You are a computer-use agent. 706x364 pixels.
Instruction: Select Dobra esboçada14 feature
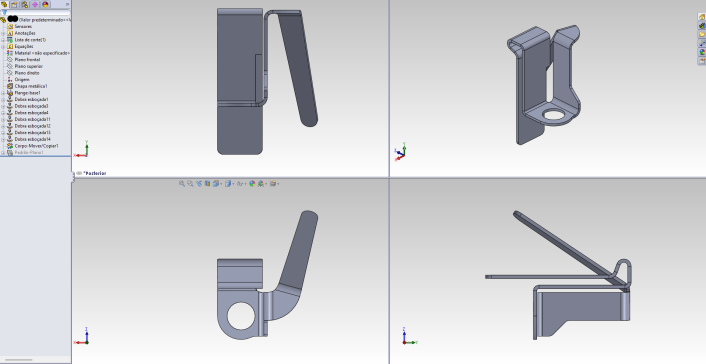[32, 139]
